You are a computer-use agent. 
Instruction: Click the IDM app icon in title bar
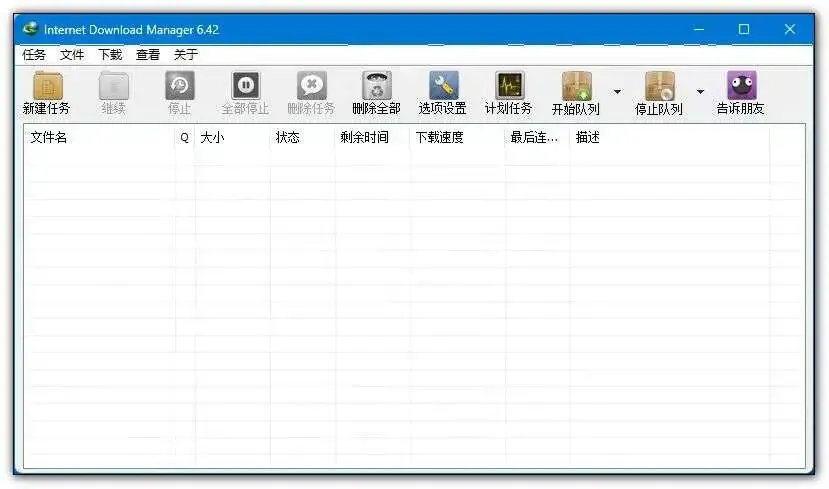tap(31, 29)
